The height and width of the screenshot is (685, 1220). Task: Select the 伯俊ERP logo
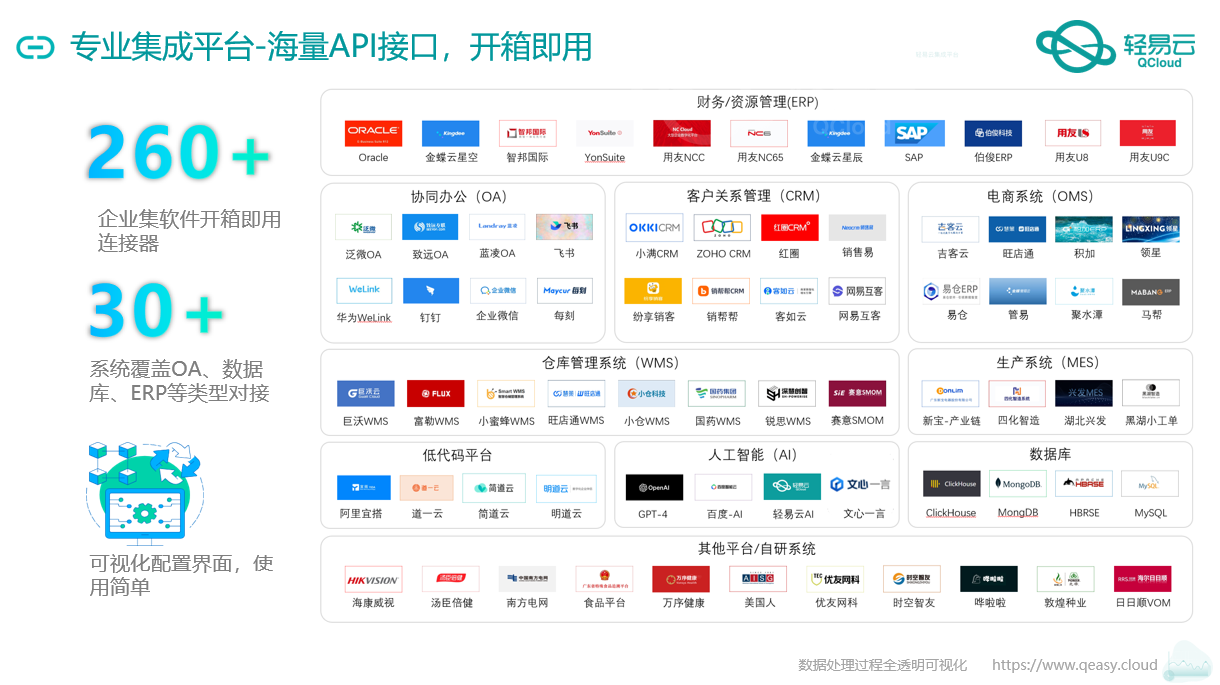click(x=993, y=133)
